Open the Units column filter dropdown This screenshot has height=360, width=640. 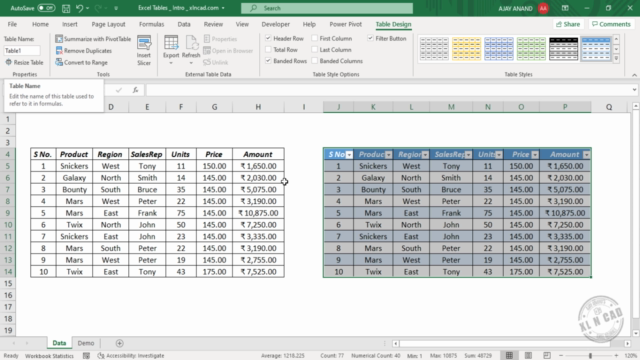pos(499,155)
